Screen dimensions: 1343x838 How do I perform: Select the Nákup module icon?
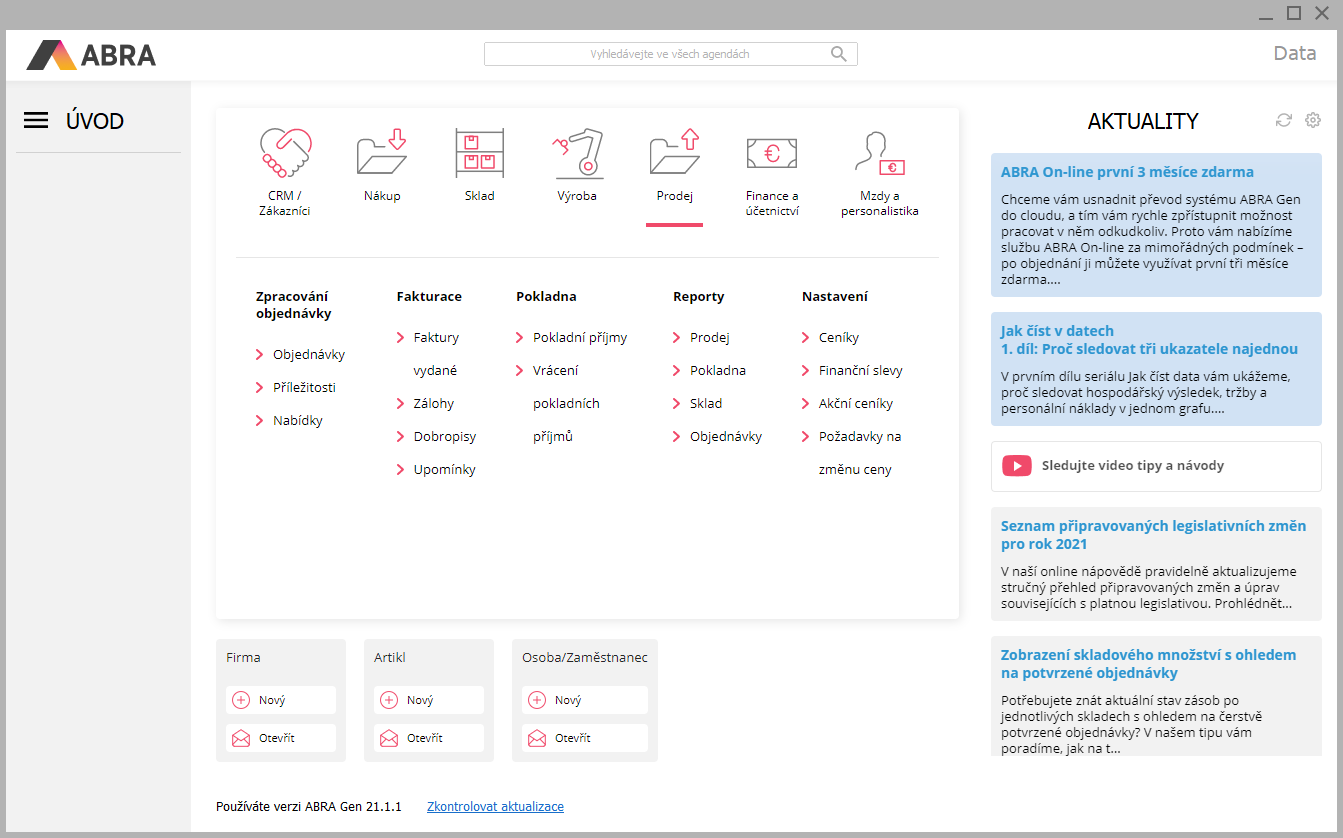pos(382,153)
